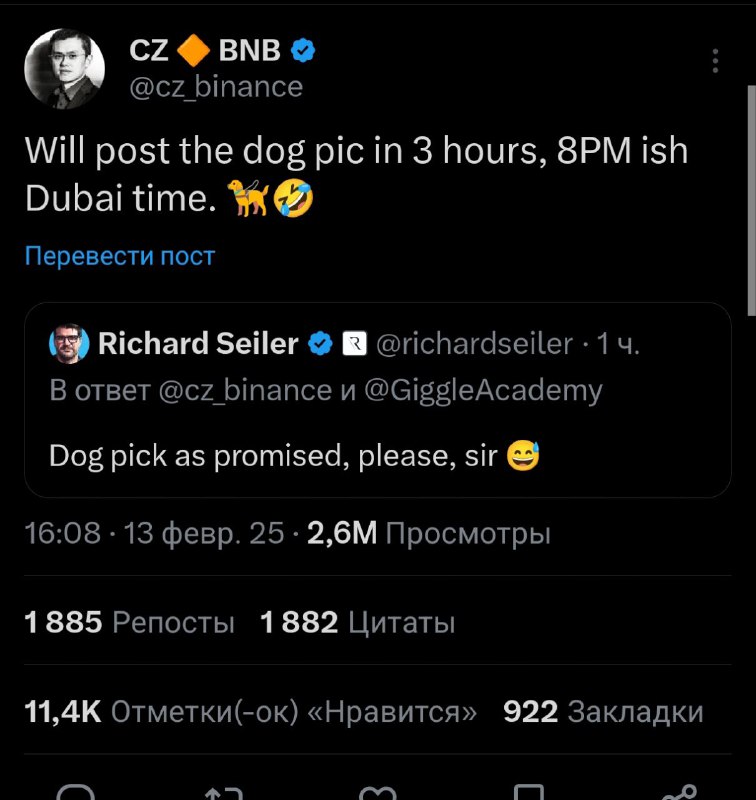The height and width of the screenshot is (800, 756).
Task: Open Richard Seiler's avatar in quoted post
Action: 69,343
